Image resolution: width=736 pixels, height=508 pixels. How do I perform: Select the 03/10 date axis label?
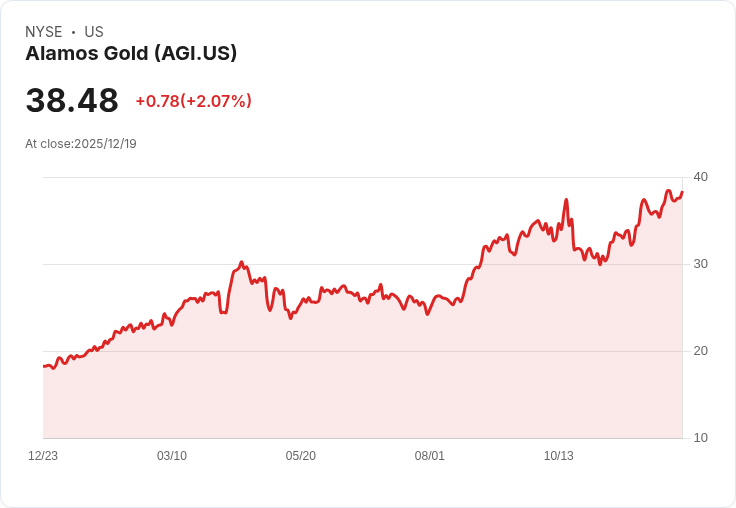[172, 456]
